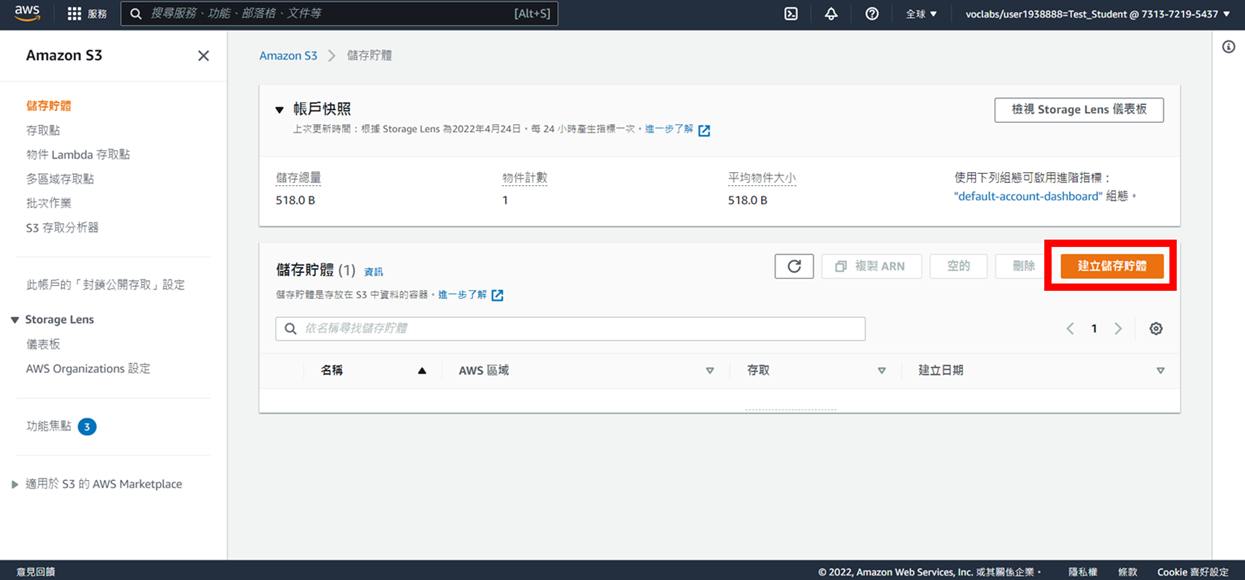Open 物件 Lambda 存取點 in sidebar
This screenshot has height=580, width=1245.
pos(78,155)
